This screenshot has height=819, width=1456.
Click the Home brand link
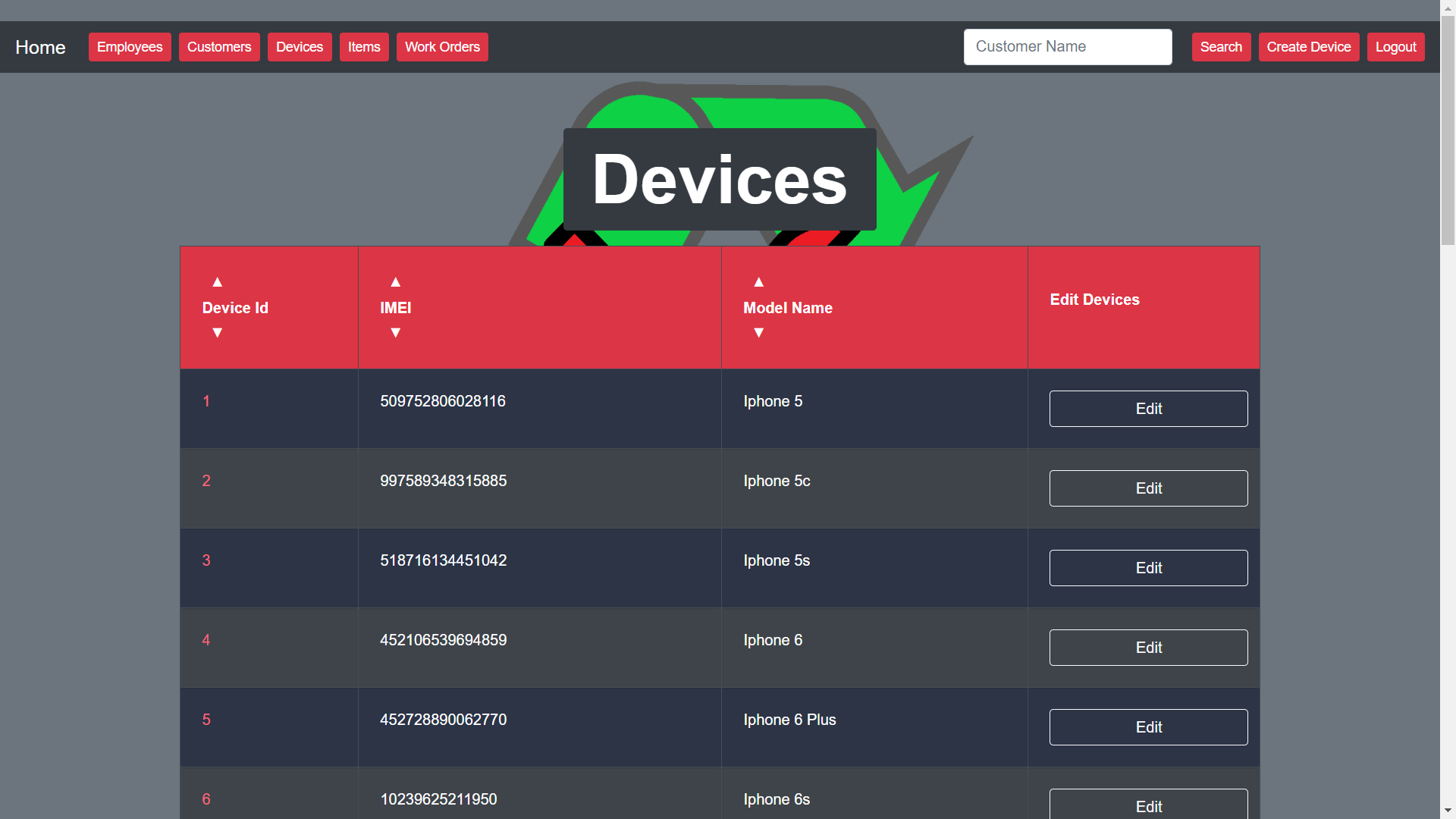point(40,47)
